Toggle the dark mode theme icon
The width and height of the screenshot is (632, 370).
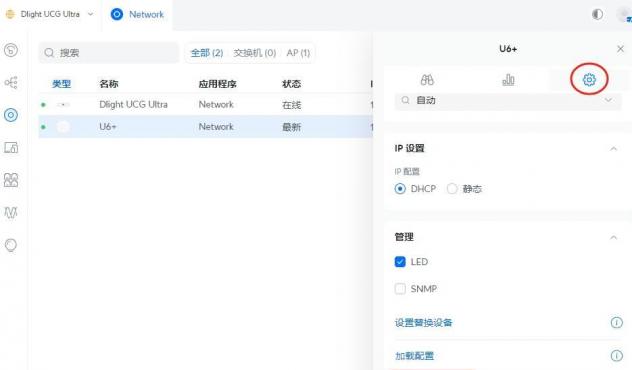pos(597,14)
